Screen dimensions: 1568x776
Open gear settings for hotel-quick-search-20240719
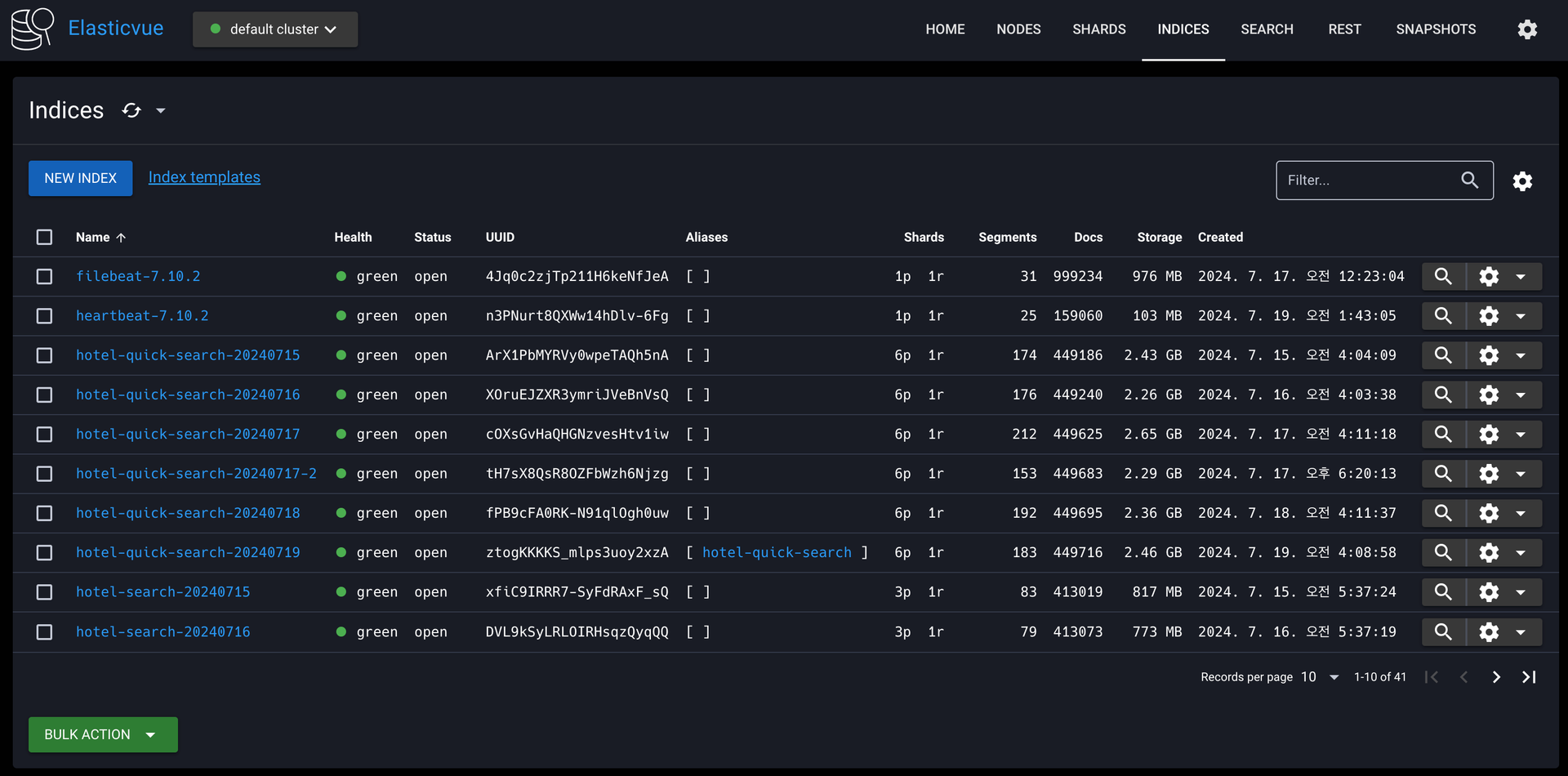pos(1489,552)
